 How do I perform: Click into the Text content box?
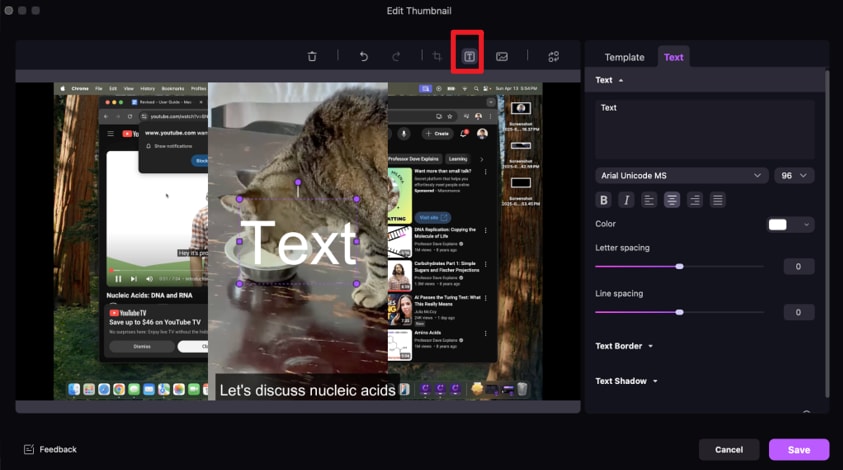coord(704,130)
